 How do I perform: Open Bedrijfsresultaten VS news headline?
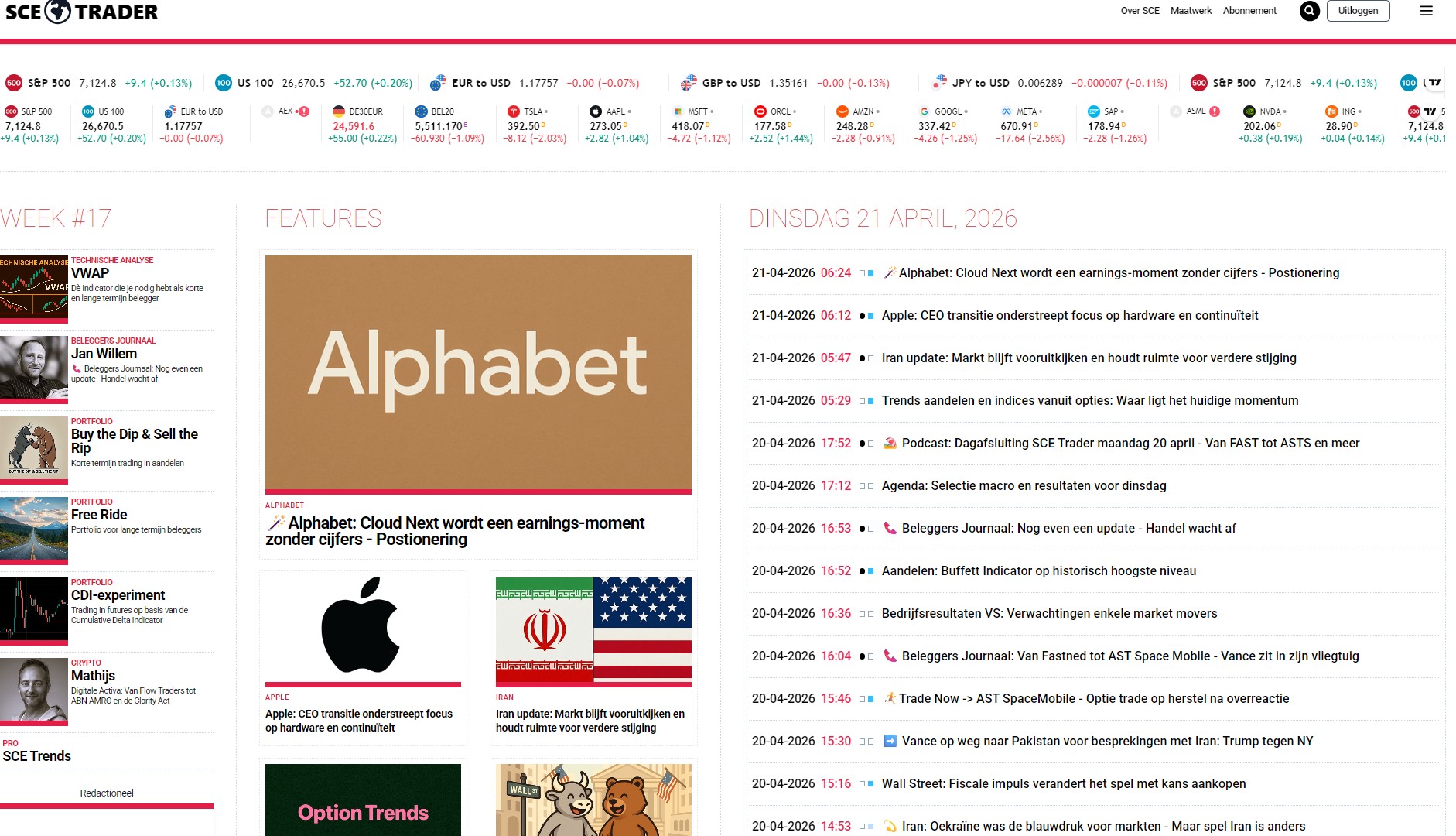tap(1050, 613)
